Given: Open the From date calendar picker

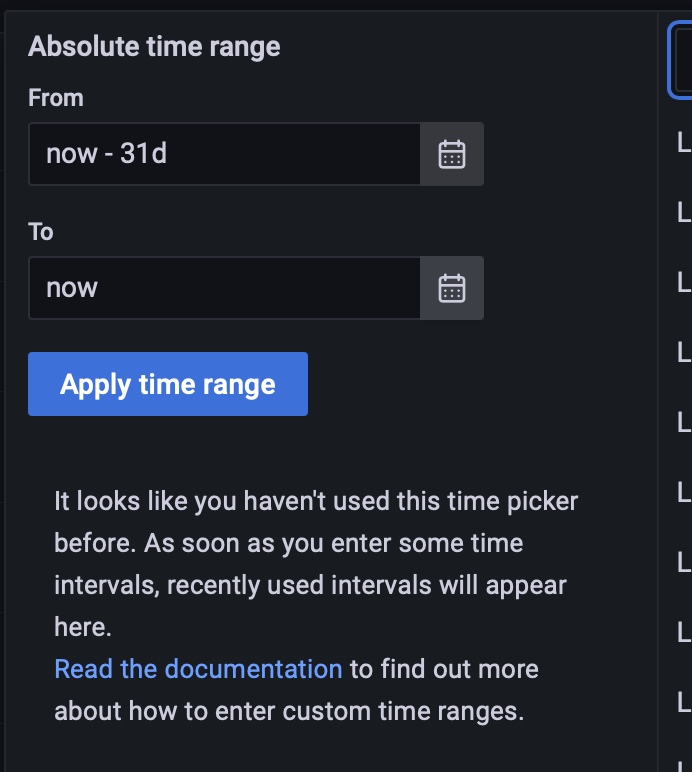Looking at the screenshot, I should coord(452,154).
